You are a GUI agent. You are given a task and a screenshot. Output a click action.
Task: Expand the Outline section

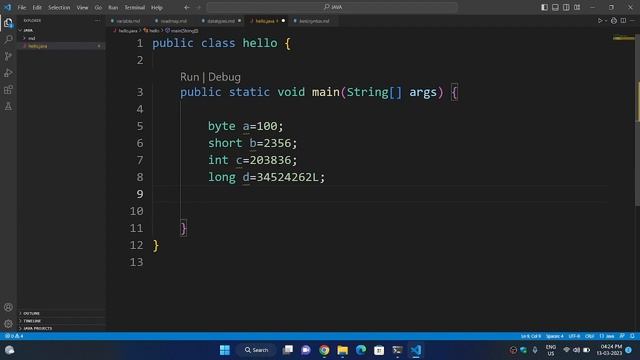61,313
